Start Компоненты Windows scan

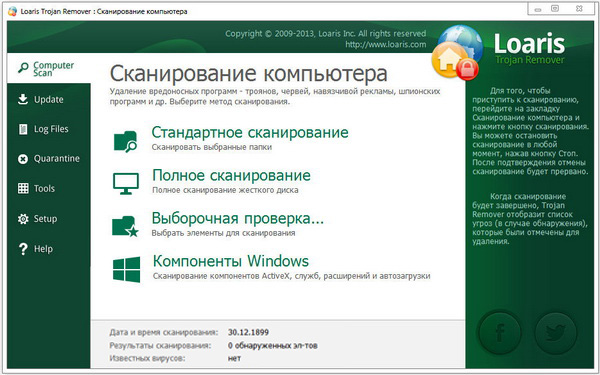[x=231, y=261]
